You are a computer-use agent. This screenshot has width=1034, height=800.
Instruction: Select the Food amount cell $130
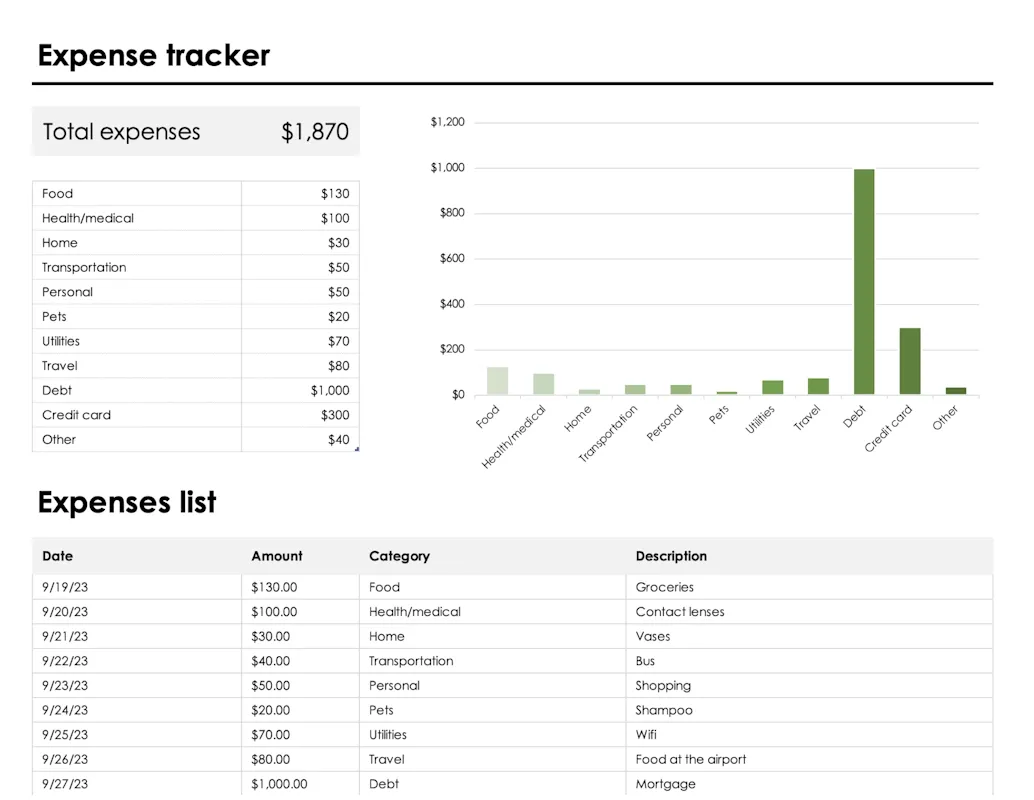(x=301, y=193)
